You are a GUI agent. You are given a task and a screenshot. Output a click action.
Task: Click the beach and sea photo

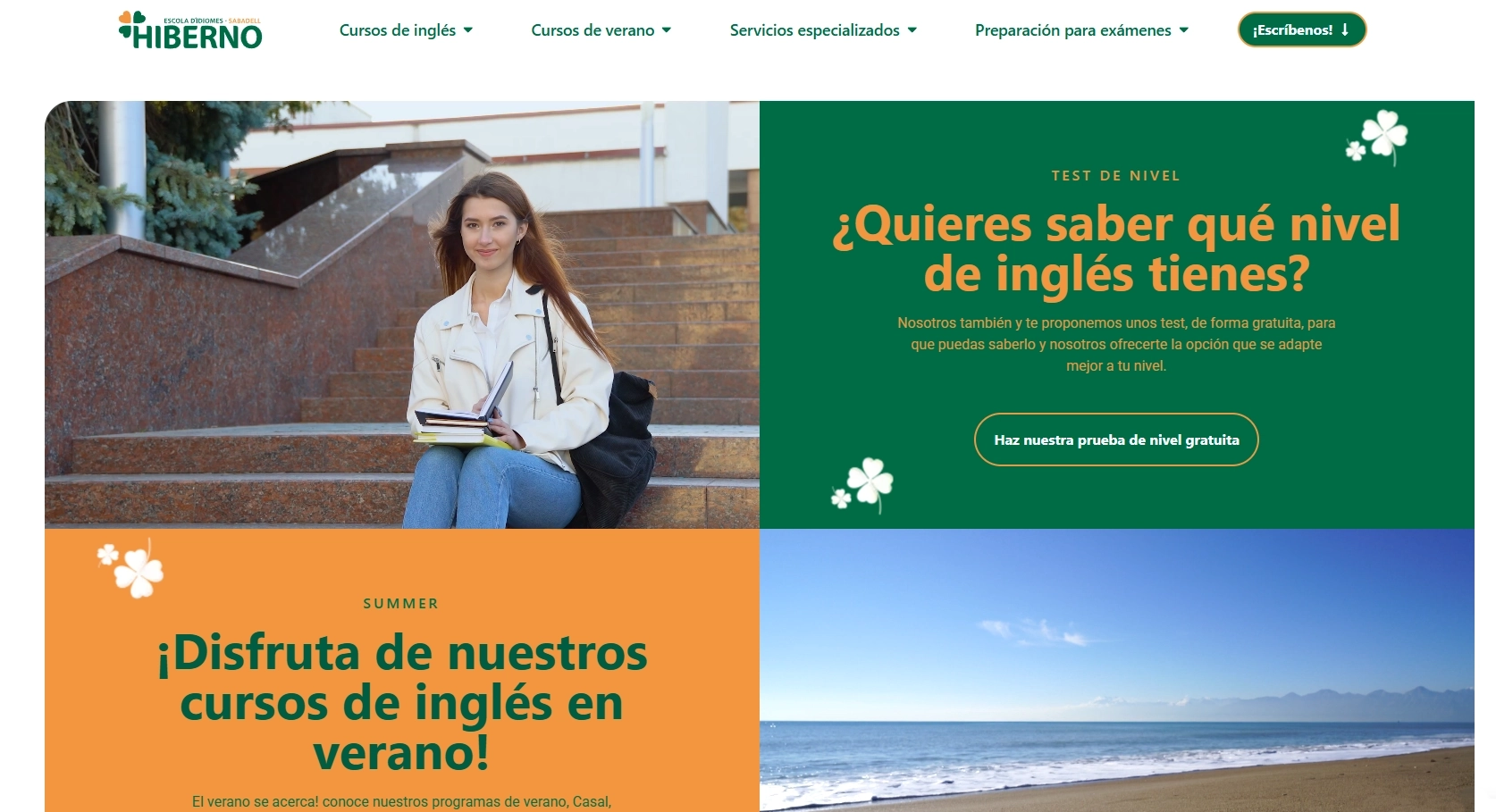(1117, 670)
